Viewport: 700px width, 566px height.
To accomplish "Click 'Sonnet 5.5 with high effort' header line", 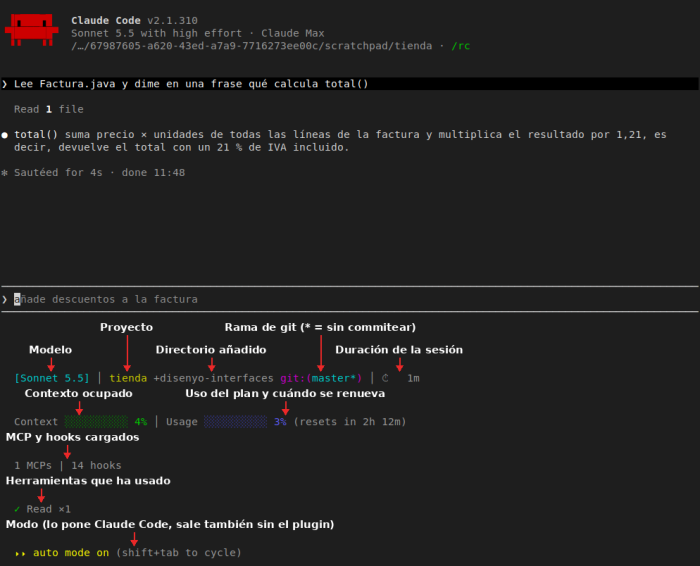I will [156, 33].
